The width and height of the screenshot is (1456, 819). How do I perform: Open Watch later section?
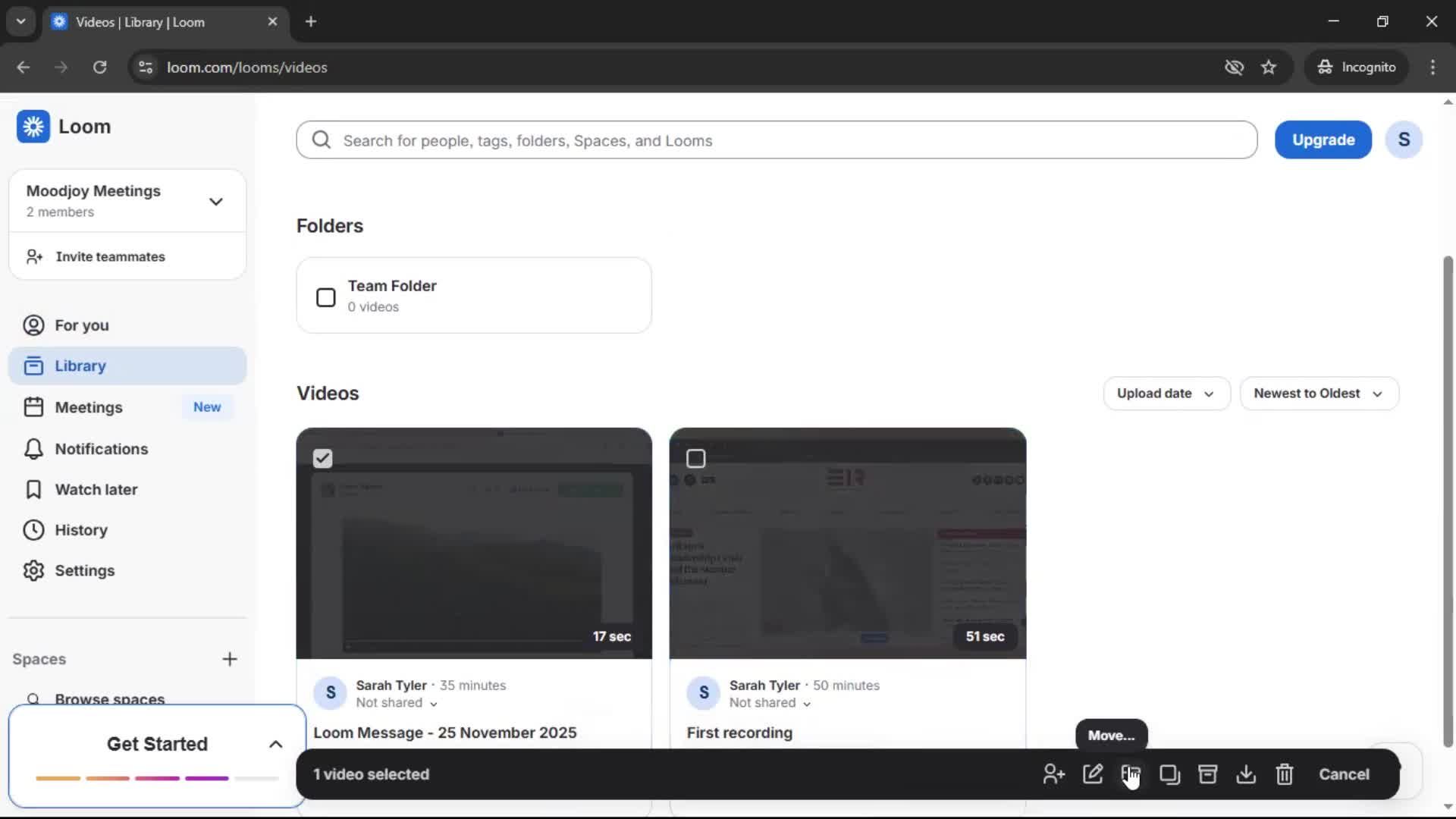(96, 489)
